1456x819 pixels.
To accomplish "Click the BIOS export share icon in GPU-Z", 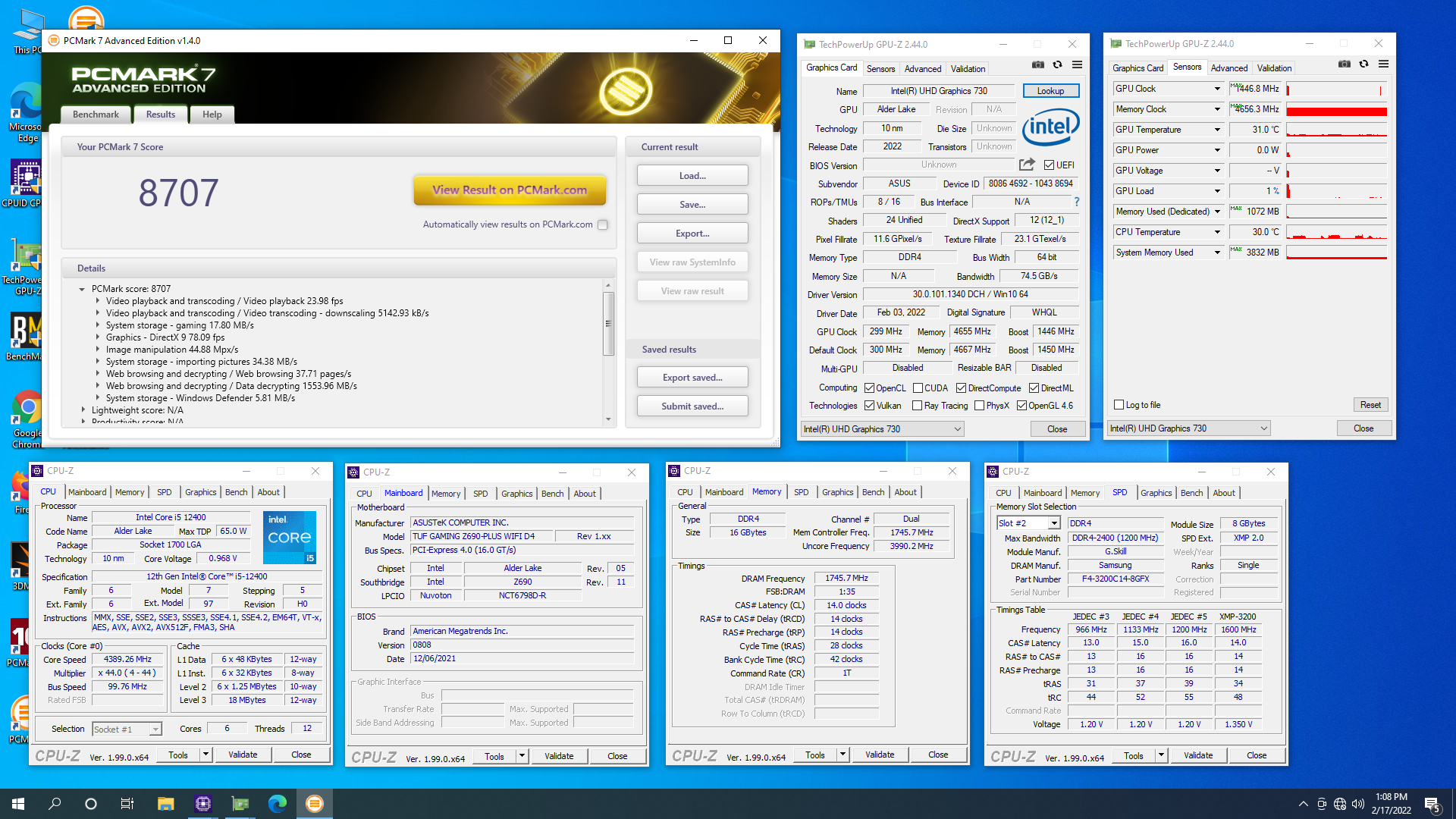I will pyautogui.click(x=1027, y=165).
